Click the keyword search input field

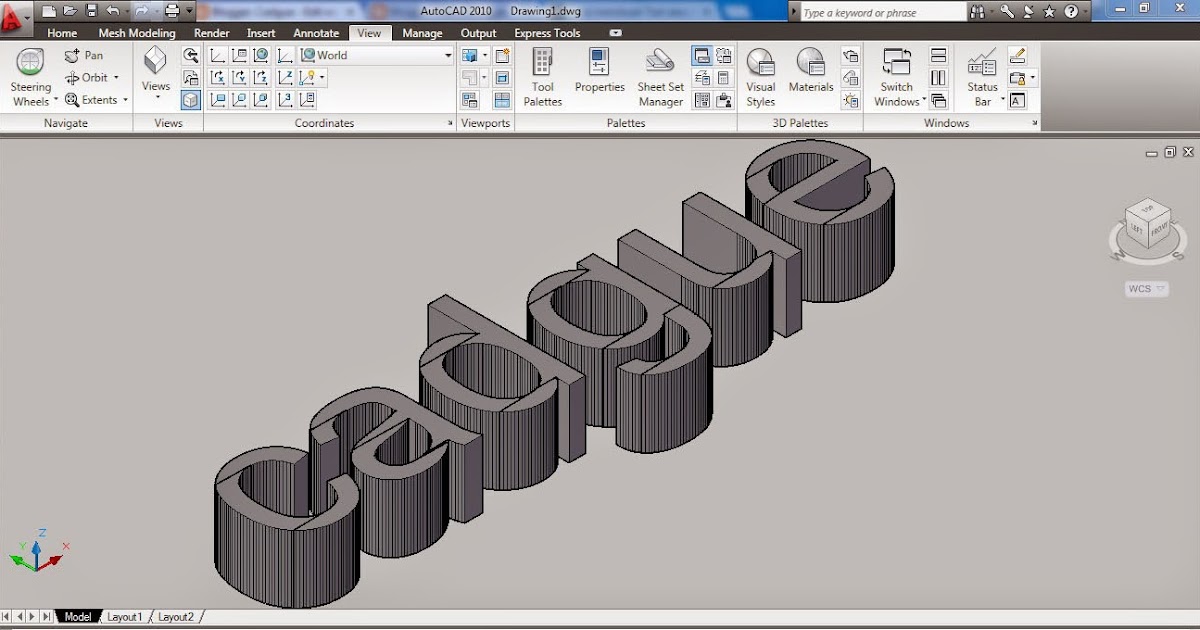[x=882, y=12]
